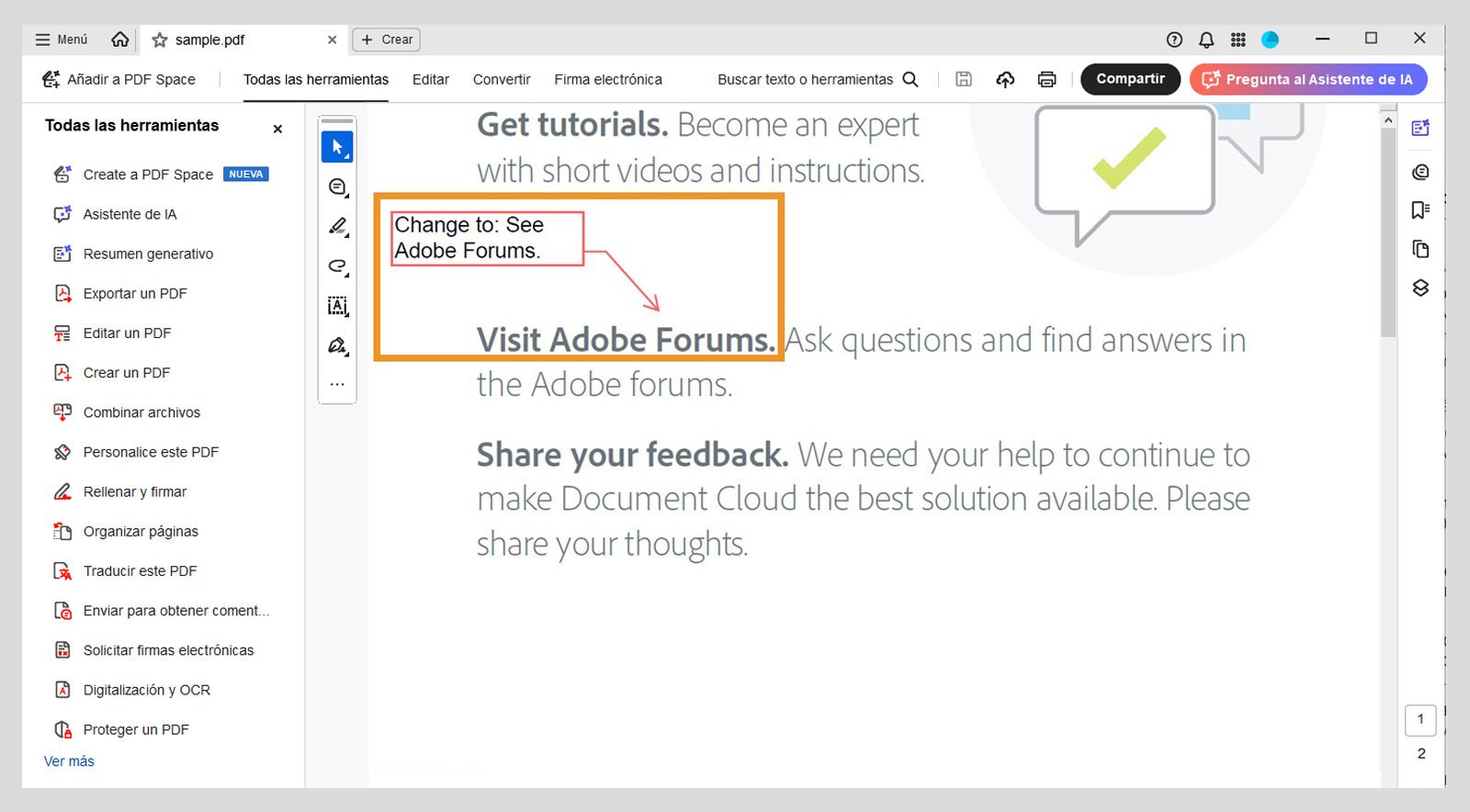1470x812 pixels.
Task: Click the Ver más link
Action: 69,761
